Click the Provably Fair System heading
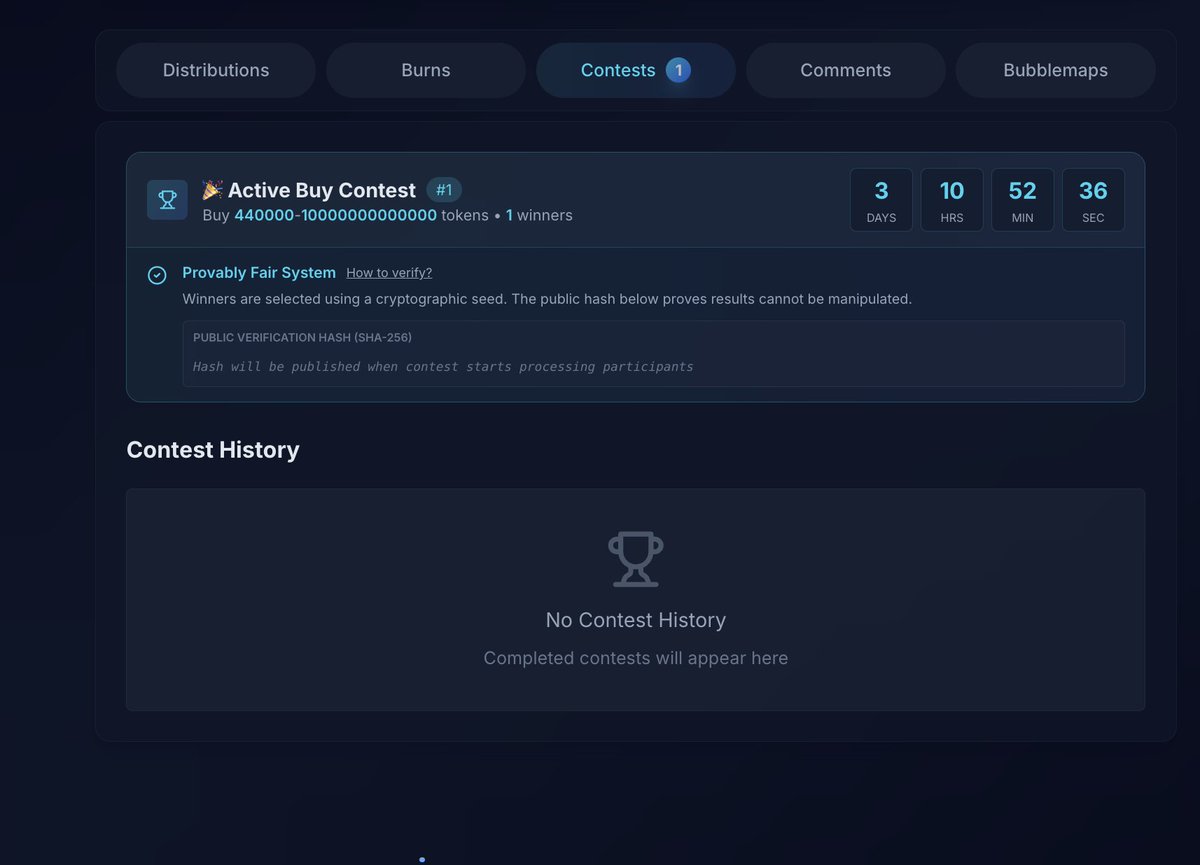 259,273
